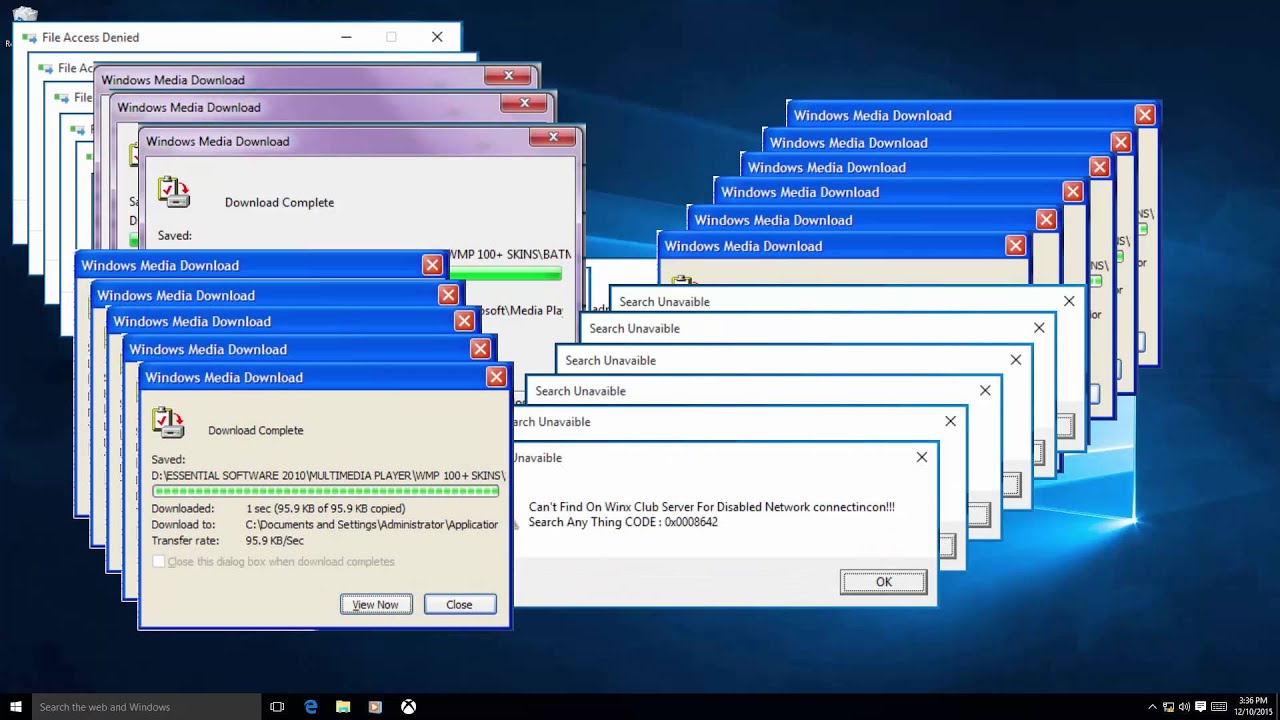Screen dimensions: 1280x720
Task: Click the 'Downloaded: 1 sec (95.9 KB of 95.9 KB copied)' line
Action: 278,509
